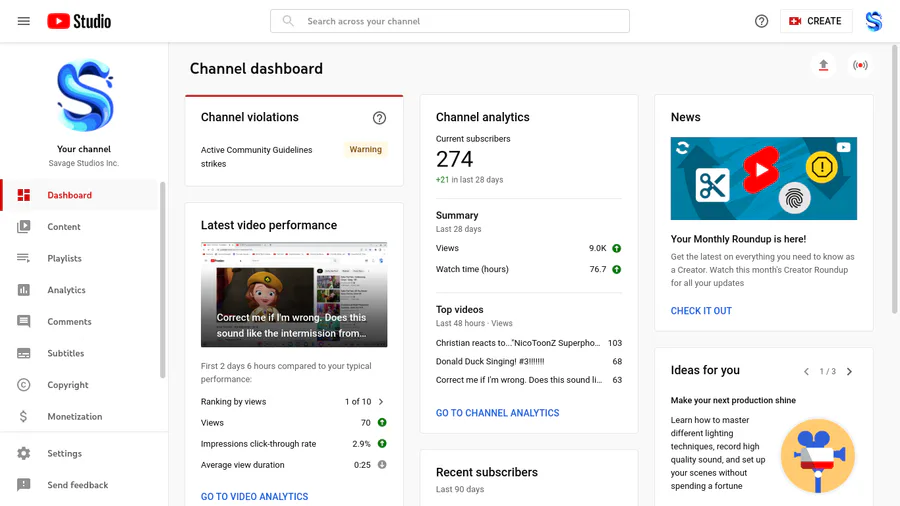This screenshot has width=900, height=506.
Task: Click the sidebar vertical scrollbar
Action: [163, 280]
